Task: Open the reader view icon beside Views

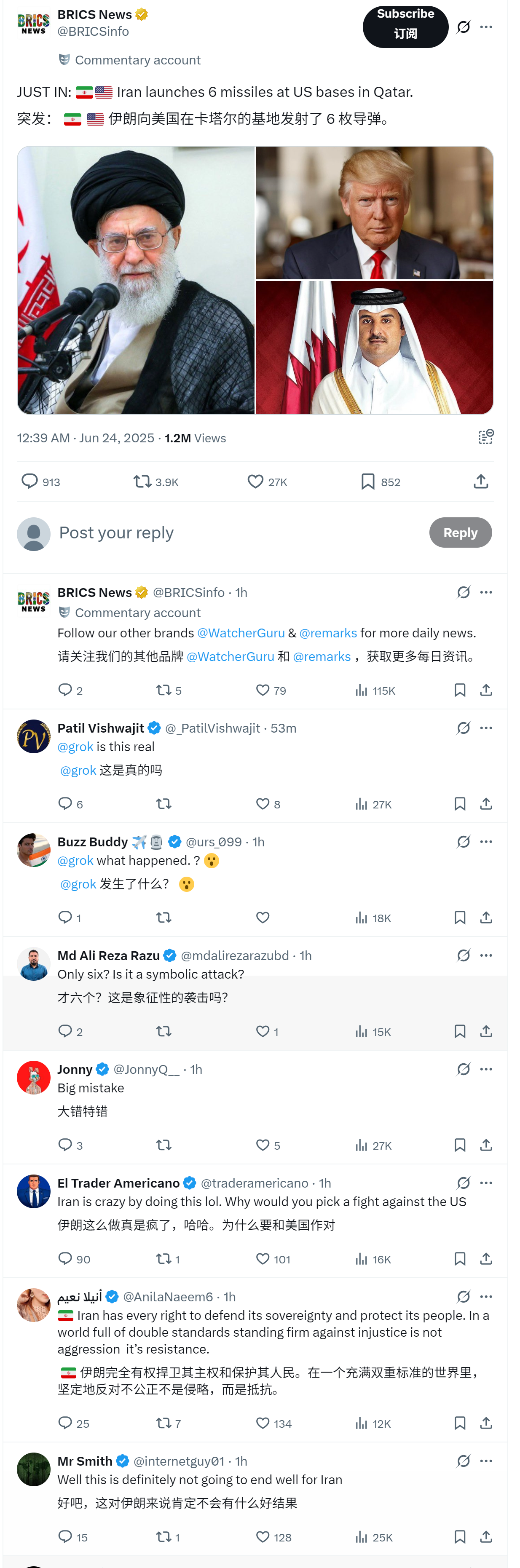Action: (485, 437)
